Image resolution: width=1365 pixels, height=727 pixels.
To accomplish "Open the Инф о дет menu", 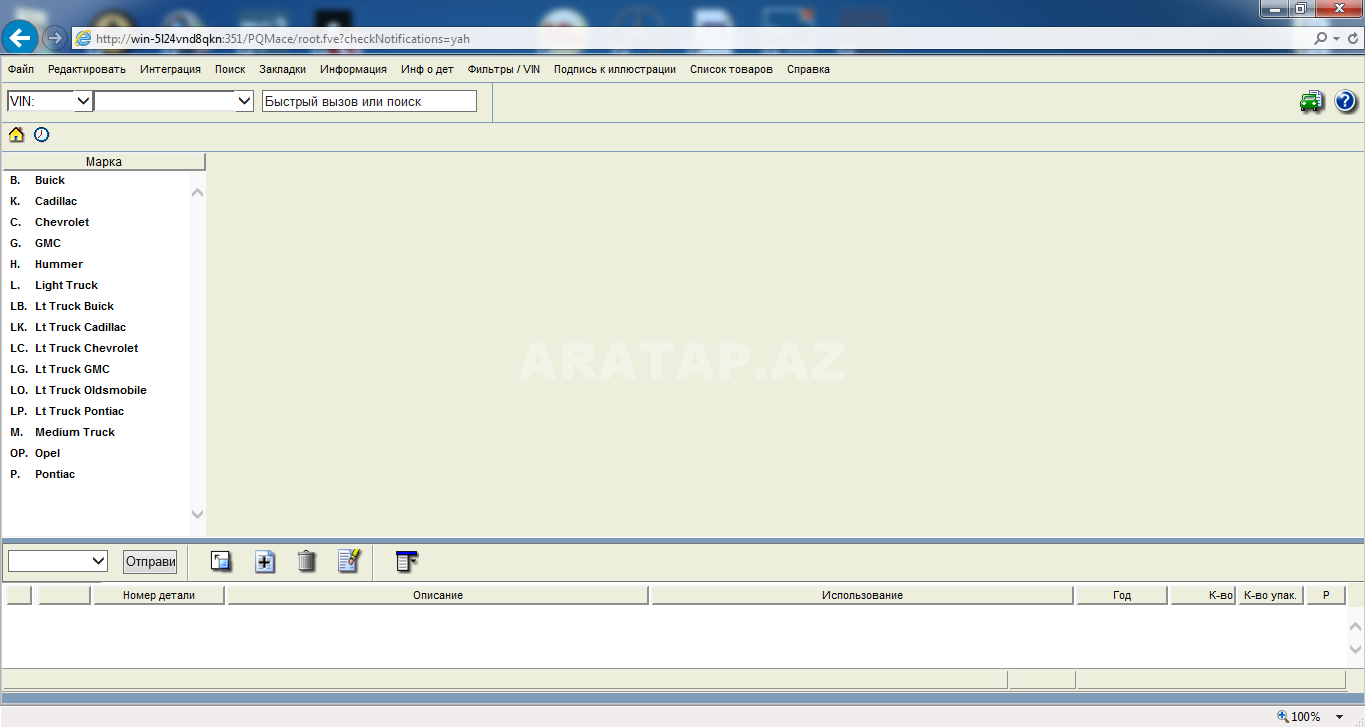I will point(427,69).
